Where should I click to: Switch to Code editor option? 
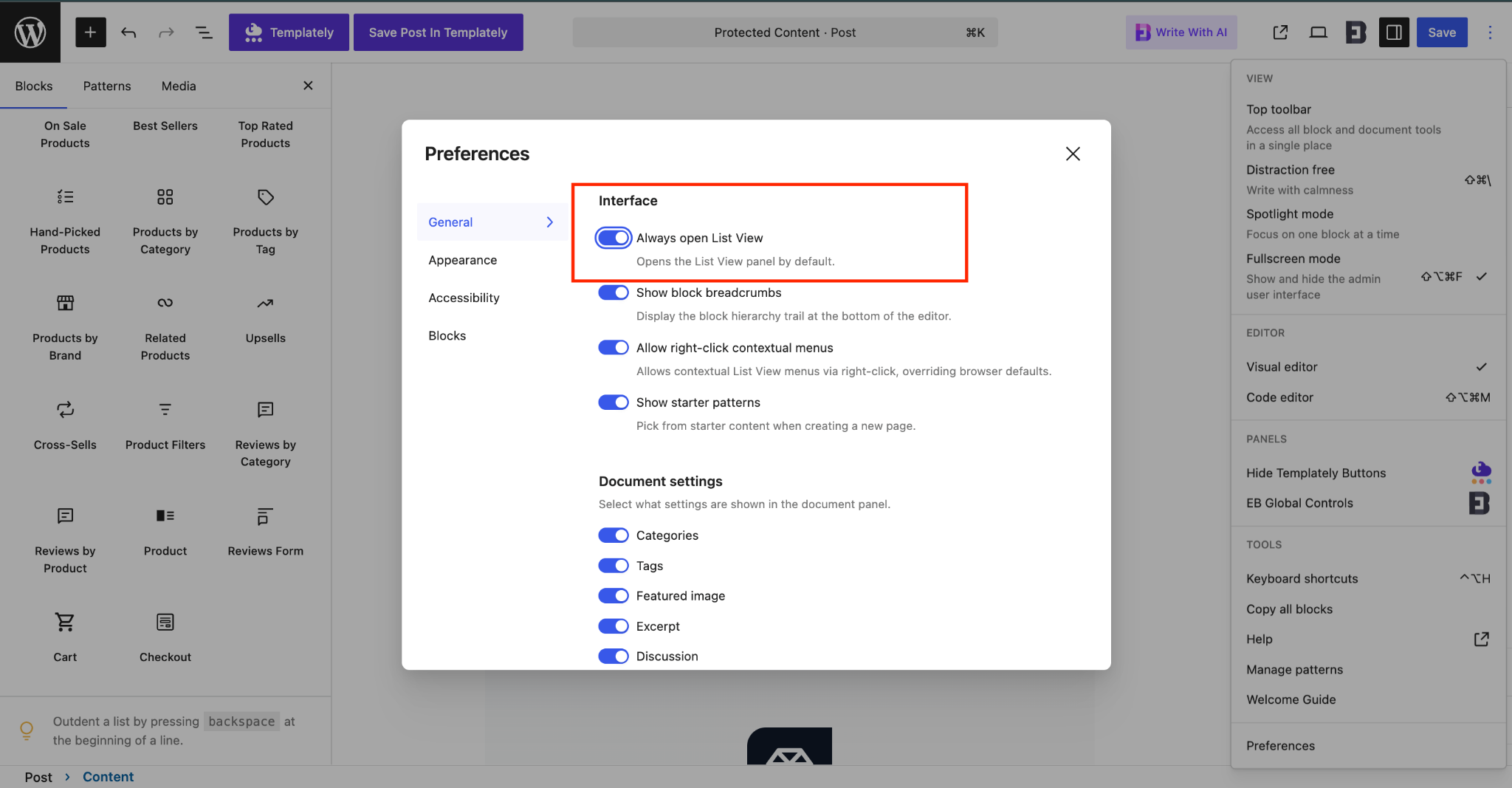click(x=1368, y=397)
